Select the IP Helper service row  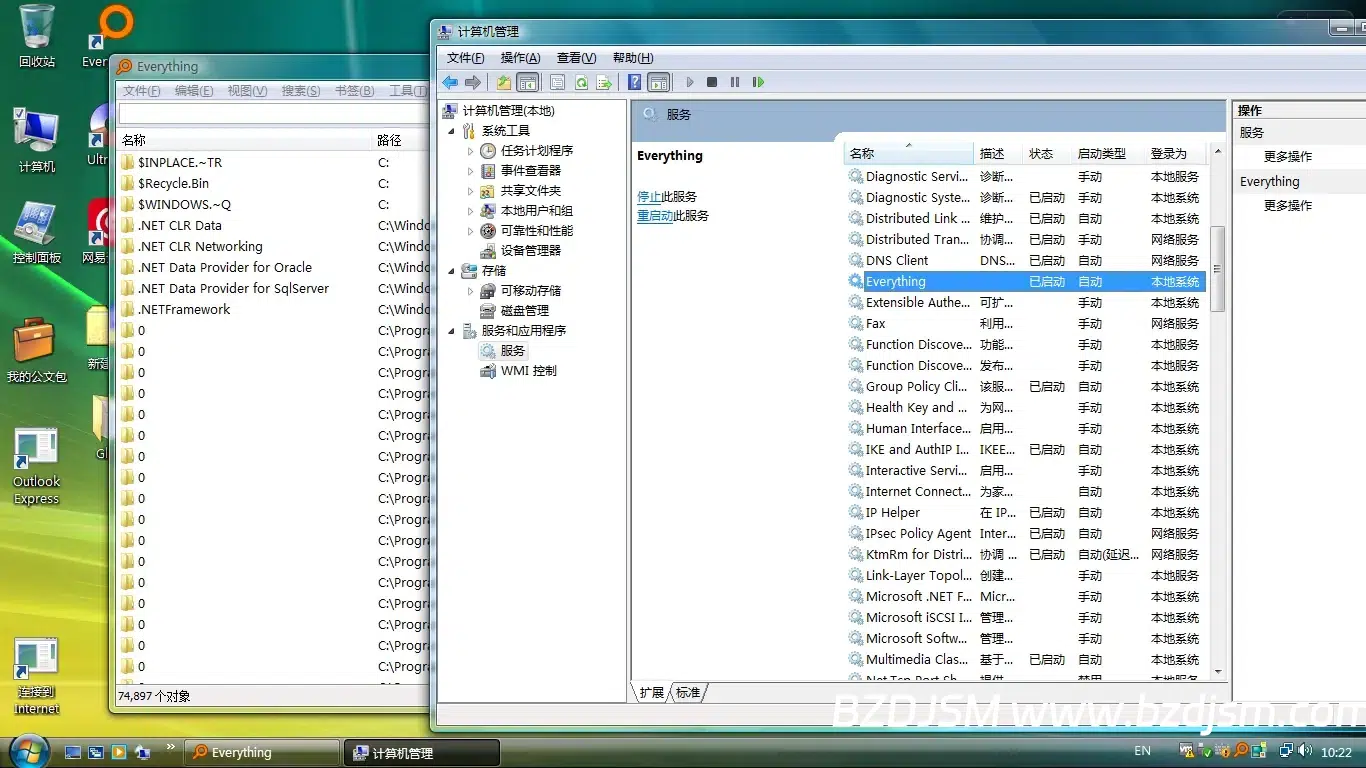(x=1026, y=513)
